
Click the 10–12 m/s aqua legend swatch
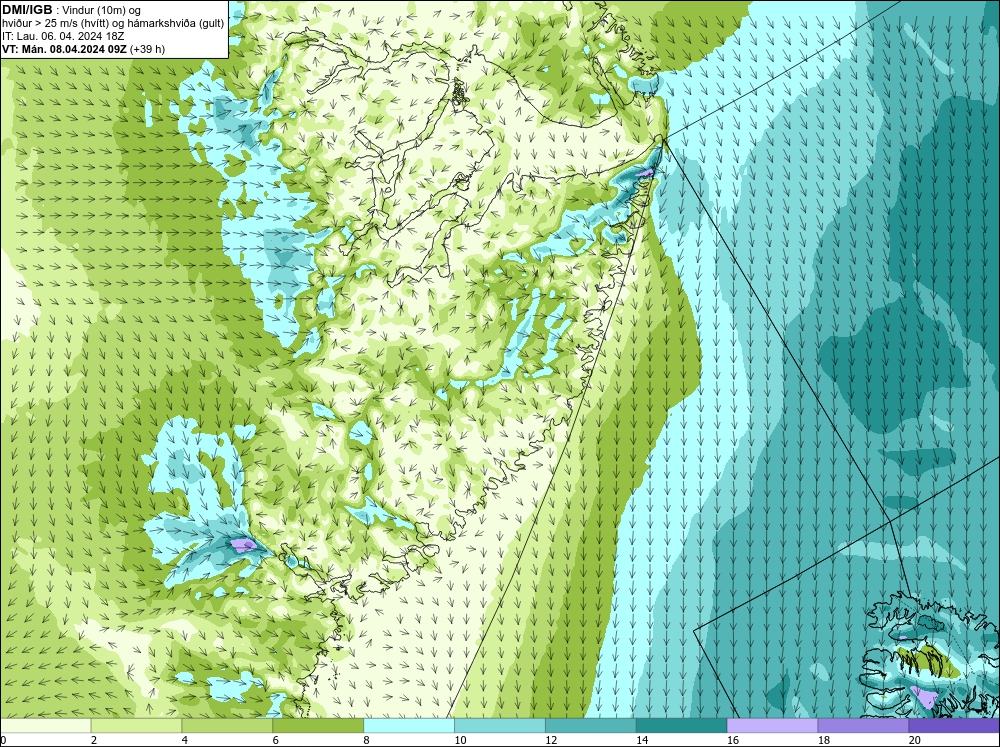pos(500,726)
